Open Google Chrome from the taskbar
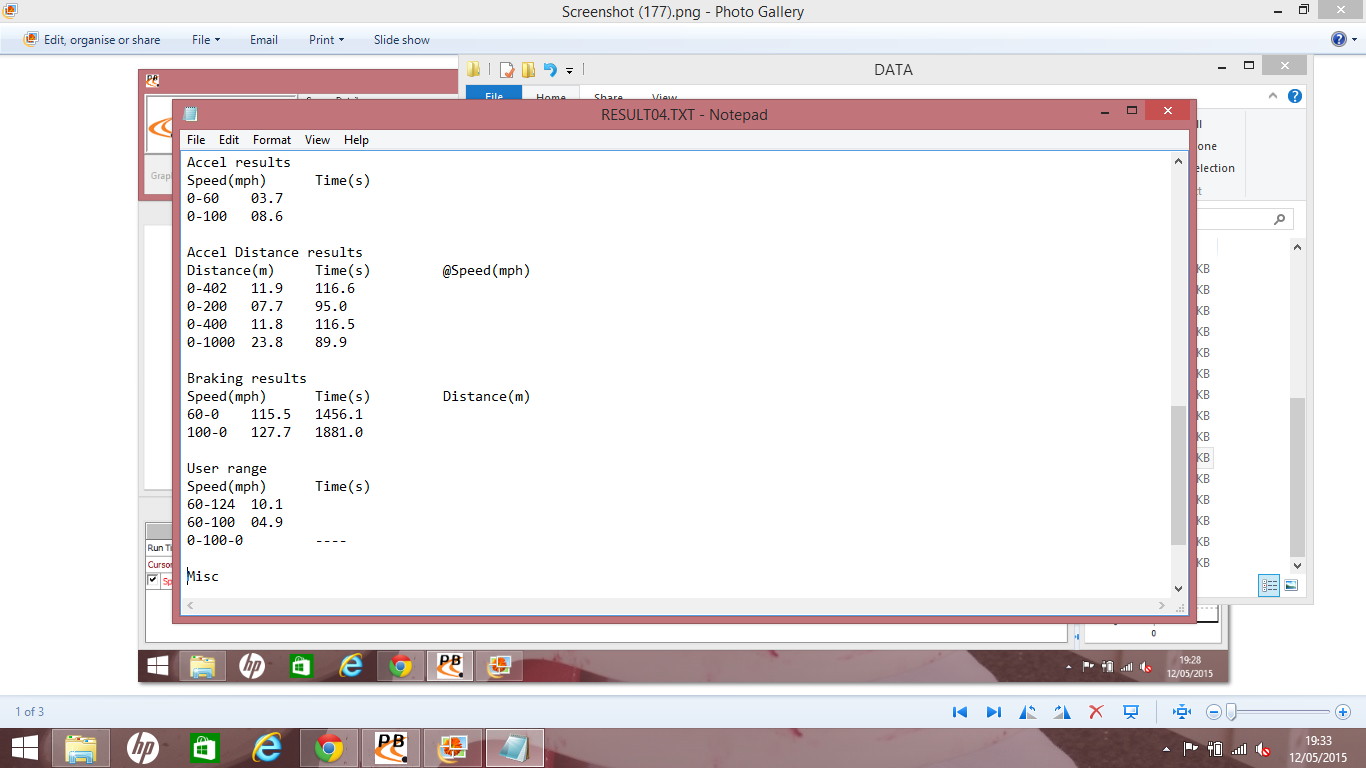The width and height of the screenshot is (1366, 768). pos(330,747)
